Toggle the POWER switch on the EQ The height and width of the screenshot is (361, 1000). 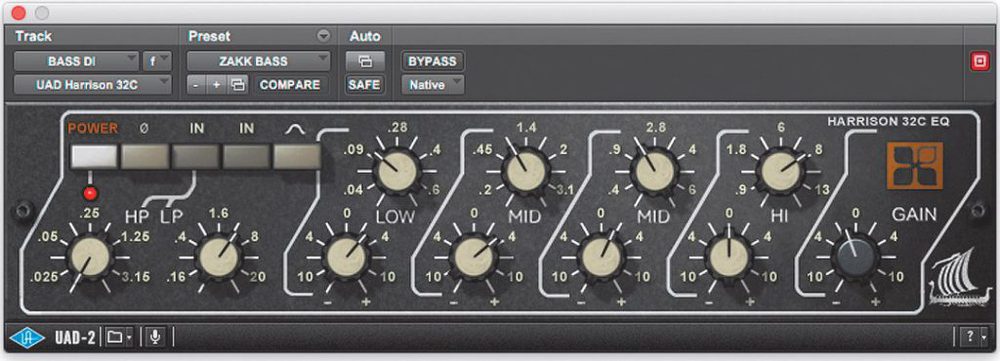pyautogui.click(x=94, y=156)
